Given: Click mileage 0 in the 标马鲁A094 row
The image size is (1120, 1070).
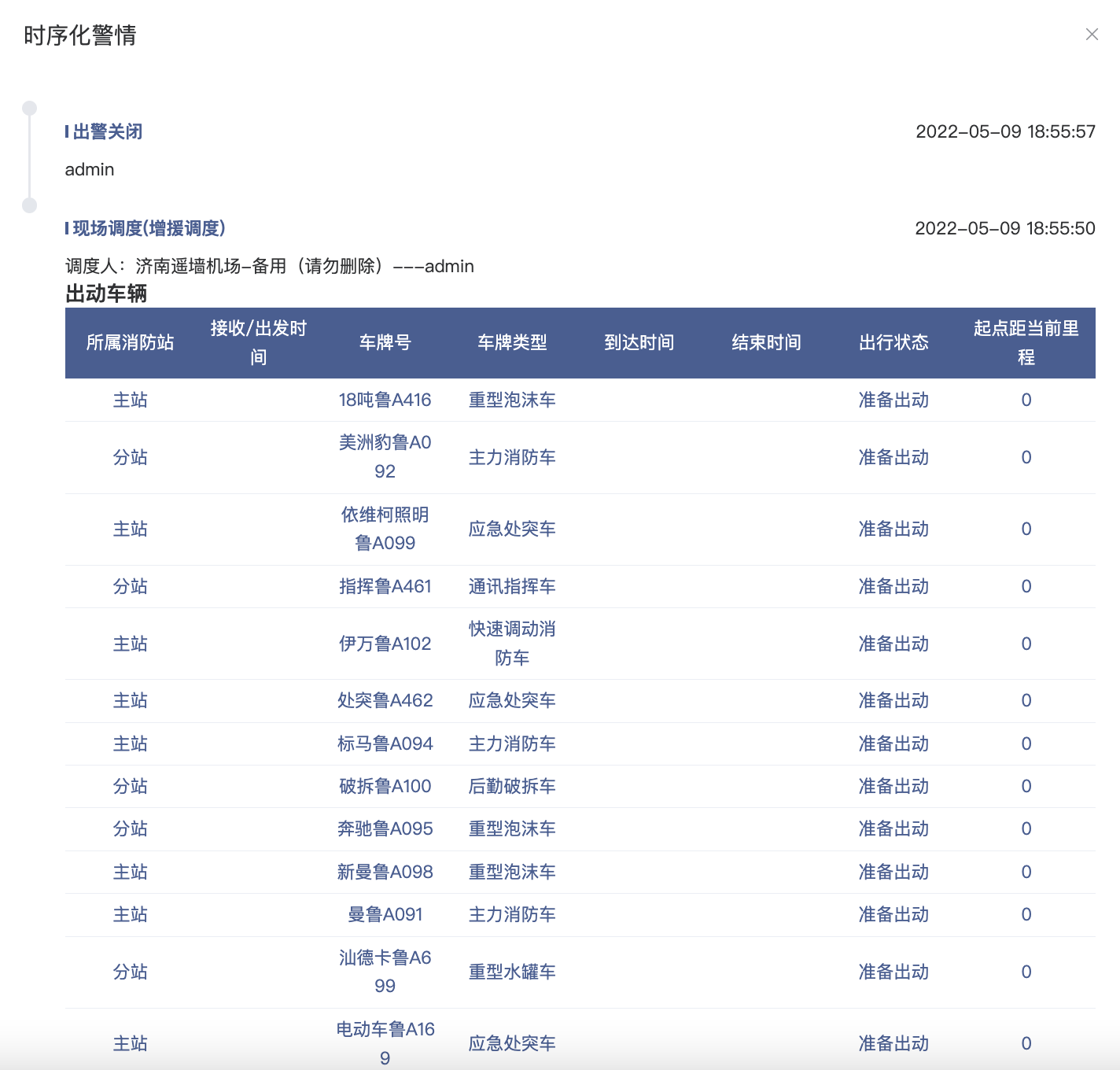Looking at the screenshot, I should [x=1026, y=743].
